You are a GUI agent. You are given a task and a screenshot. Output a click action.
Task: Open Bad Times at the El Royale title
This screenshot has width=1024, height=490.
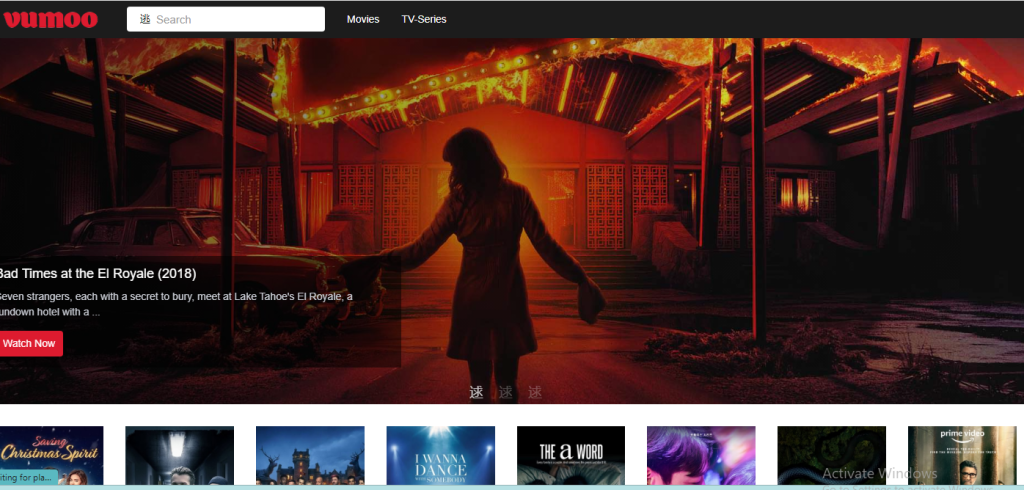tap(97, 273)
